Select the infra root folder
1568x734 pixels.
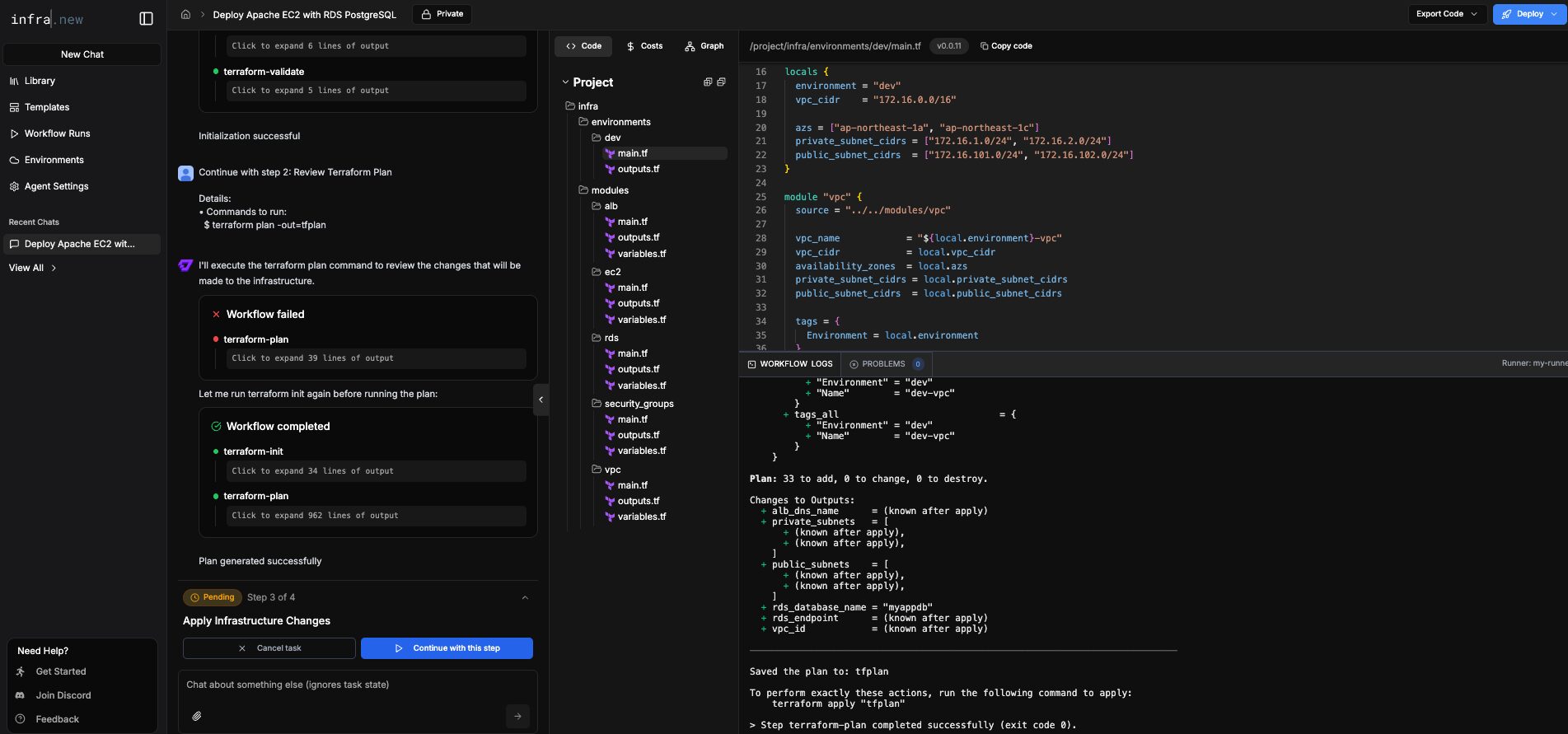(582, 106)
